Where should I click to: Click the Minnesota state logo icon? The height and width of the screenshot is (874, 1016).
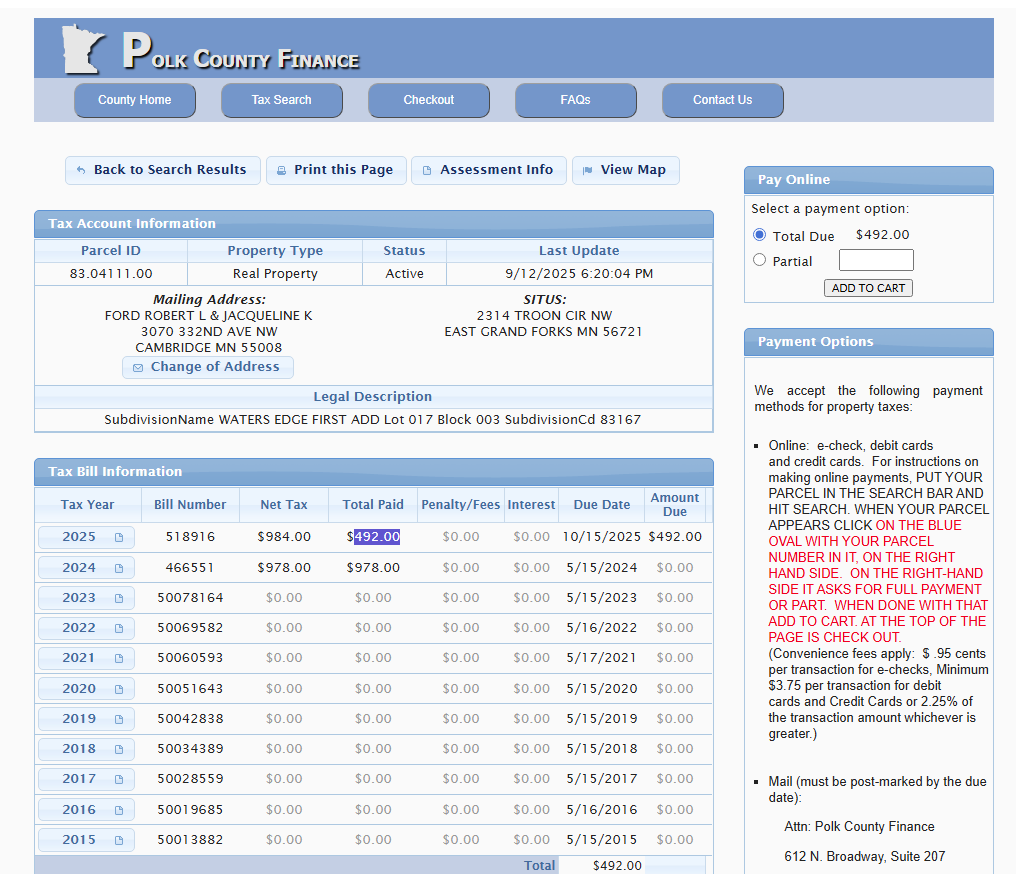pos(83,49)
